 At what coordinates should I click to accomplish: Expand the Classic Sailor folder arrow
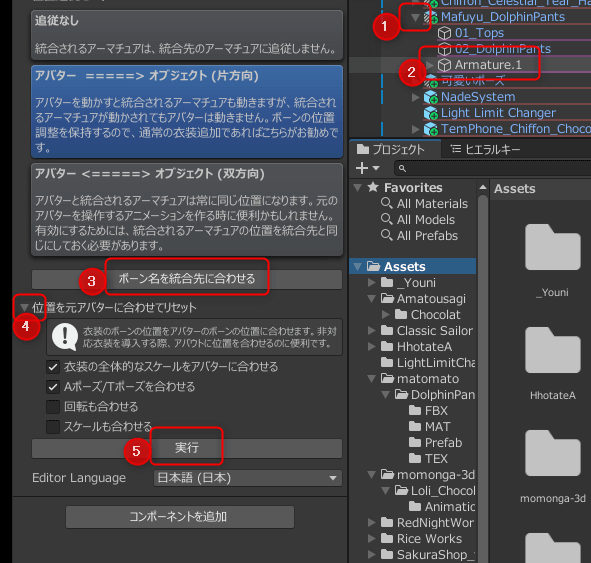[372, 330]
